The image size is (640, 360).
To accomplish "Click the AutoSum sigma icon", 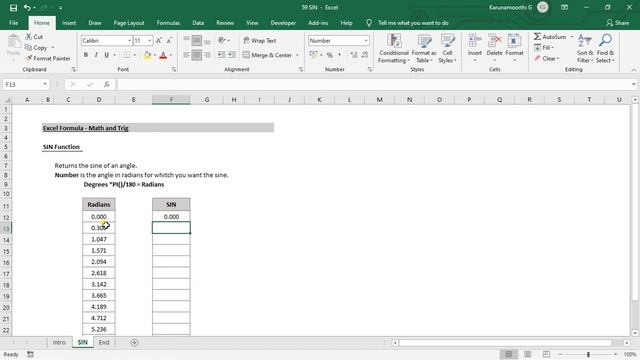I will click(538, 37).
